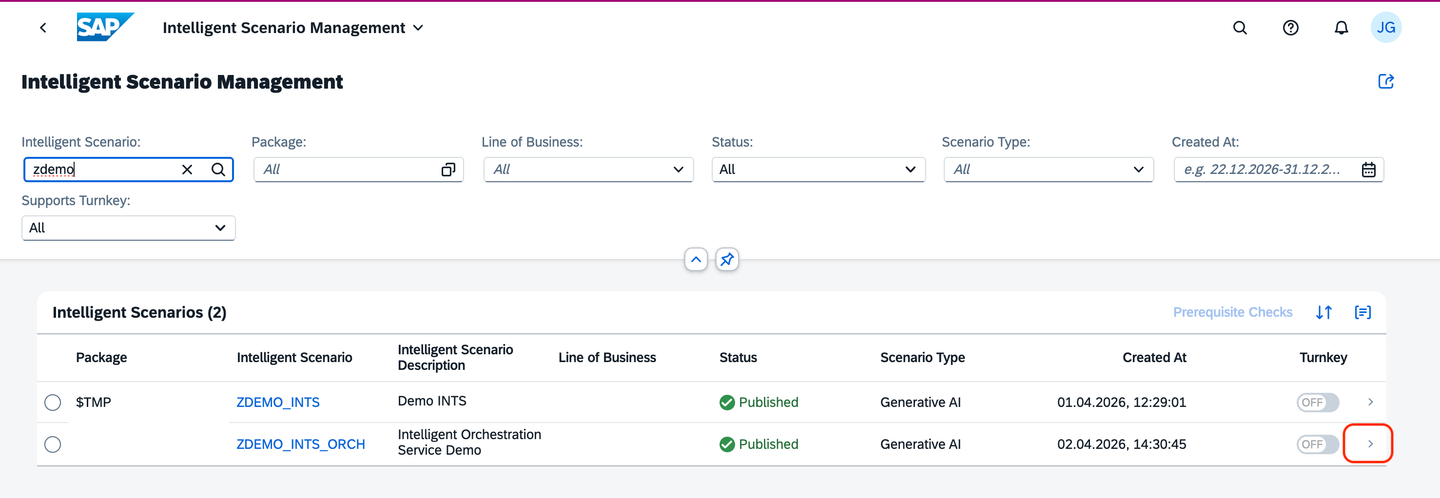
Task: Click the Created At column header
Action: click(x=1154, y=357)
